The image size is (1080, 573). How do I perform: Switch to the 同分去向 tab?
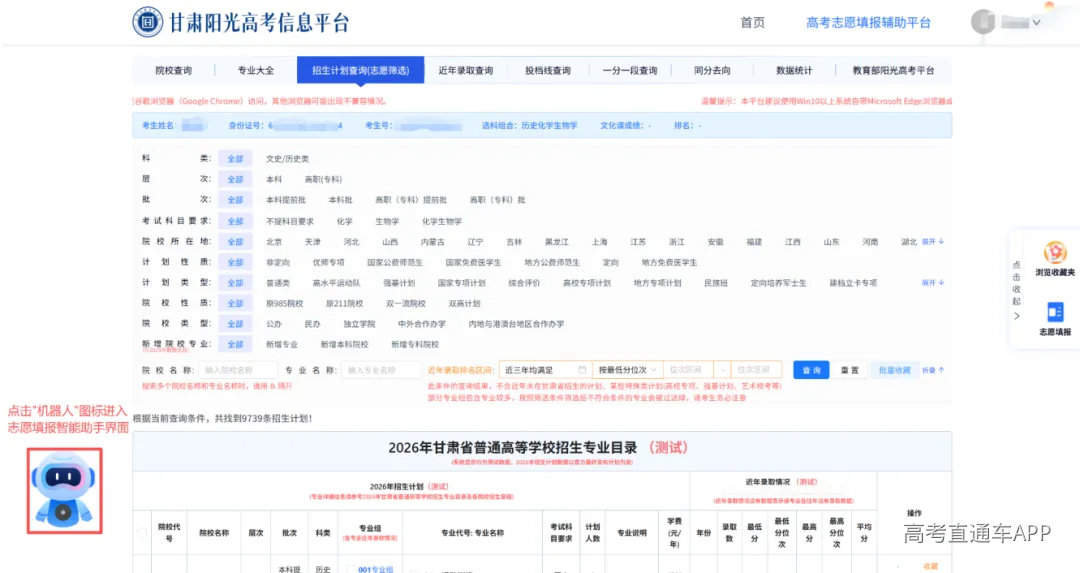(712, 70)
